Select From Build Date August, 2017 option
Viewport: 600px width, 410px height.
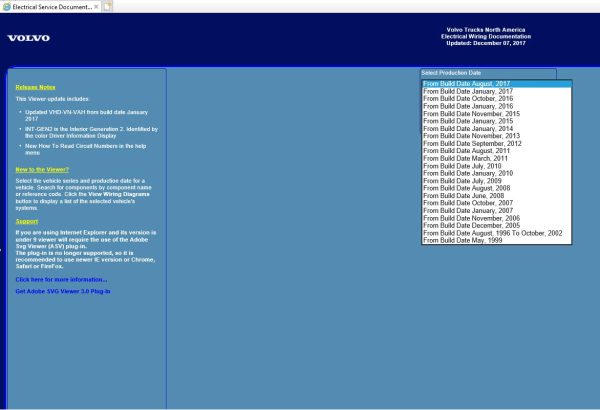(497, 84)
